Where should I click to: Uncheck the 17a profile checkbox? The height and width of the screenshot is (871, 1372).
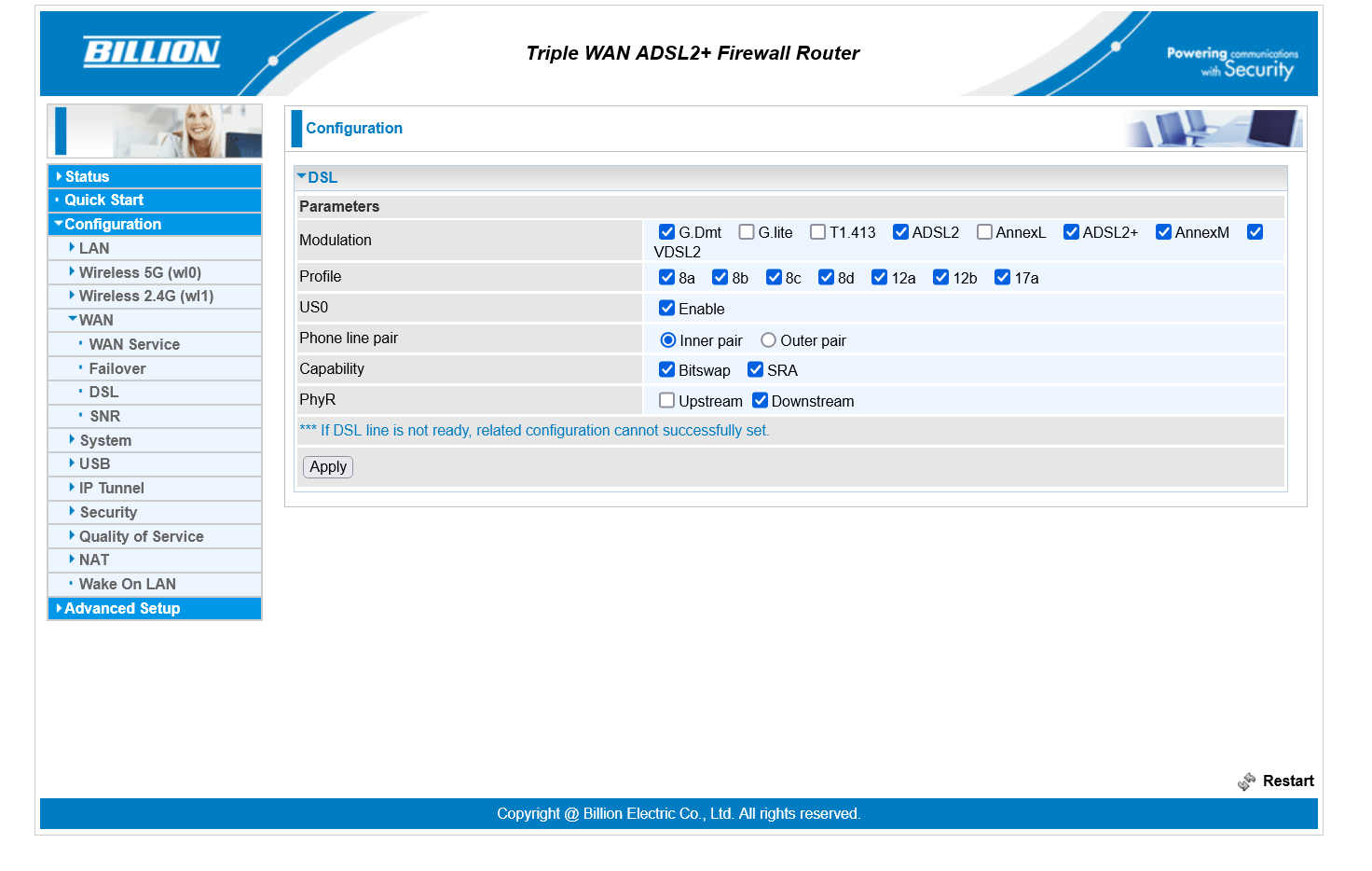pos(1002,277)
